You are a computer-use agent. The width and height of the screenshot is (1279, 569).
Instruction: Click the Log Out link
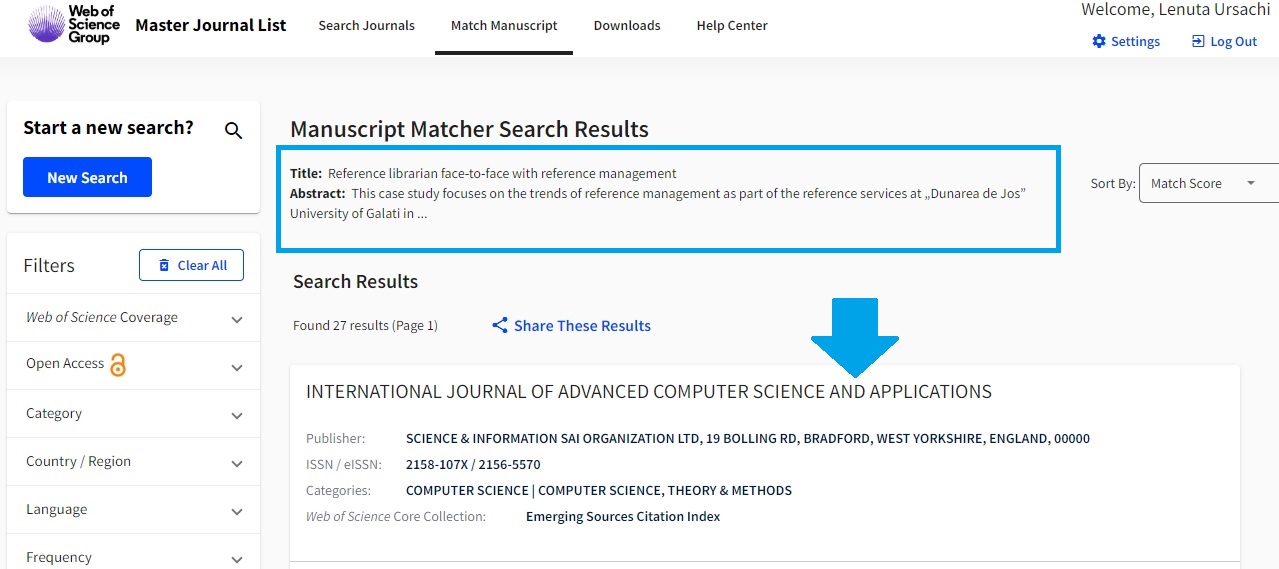tap(1224, 41)
